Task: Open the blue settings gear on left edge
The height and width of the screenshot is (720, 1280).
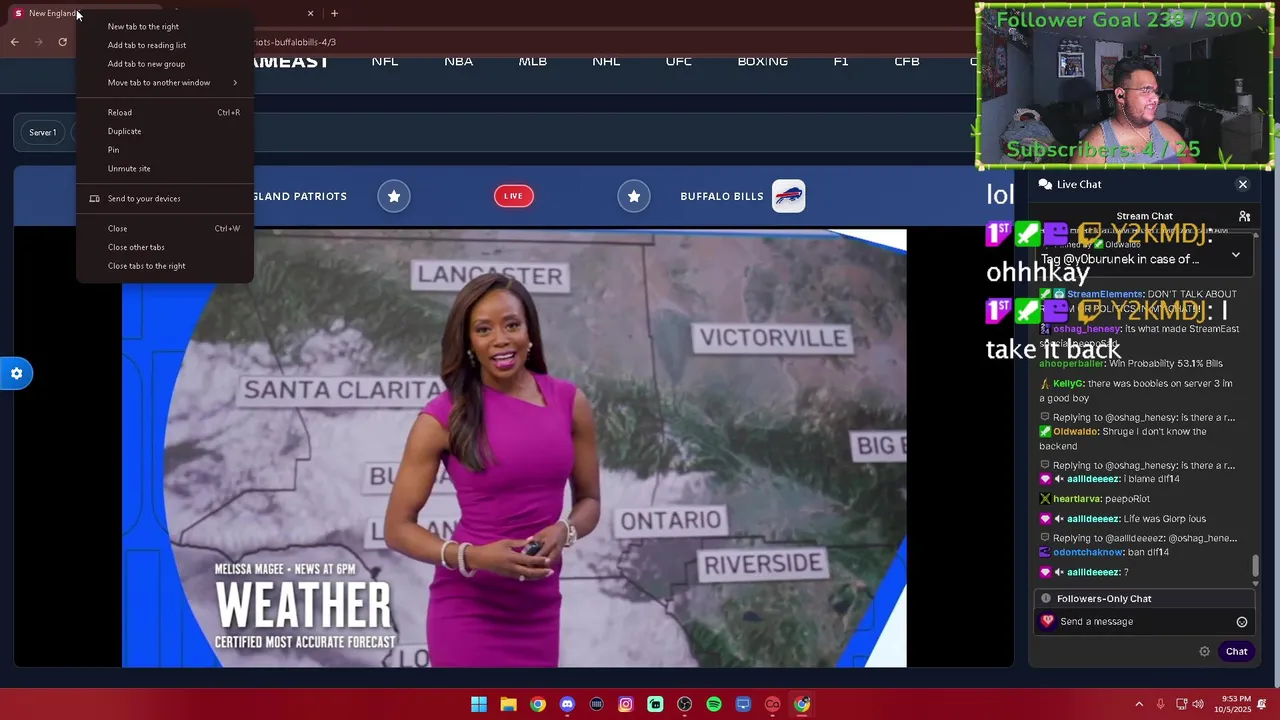Action: [x=16, y=374]
